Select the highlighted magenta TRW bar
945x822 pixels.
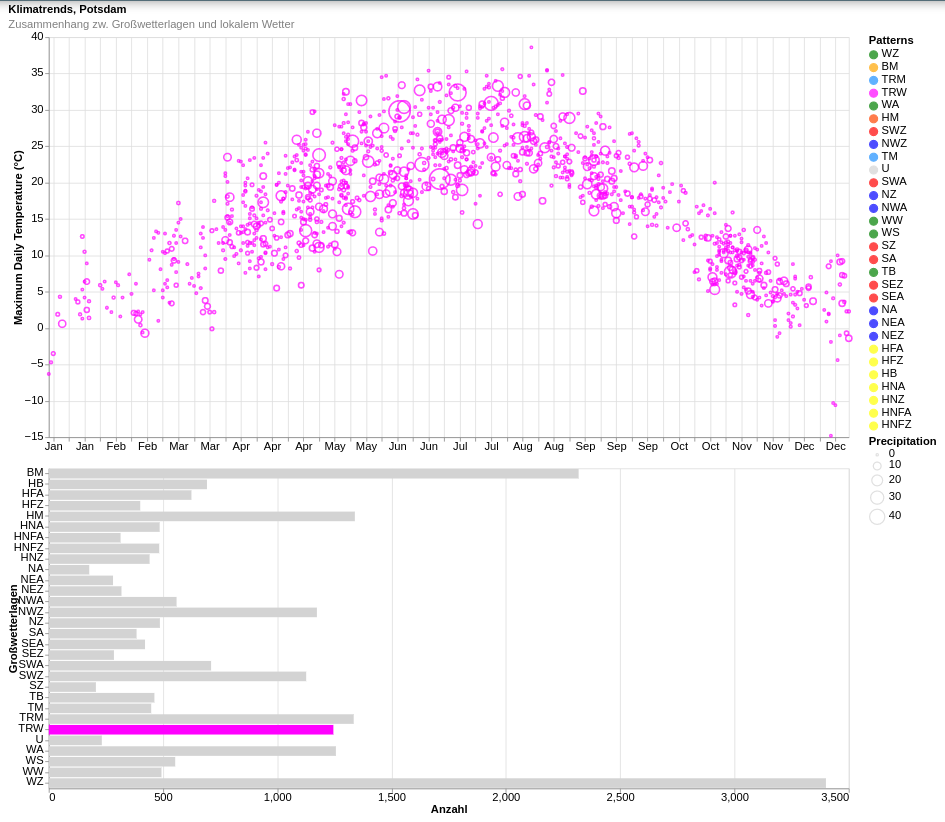pos(190,730)
